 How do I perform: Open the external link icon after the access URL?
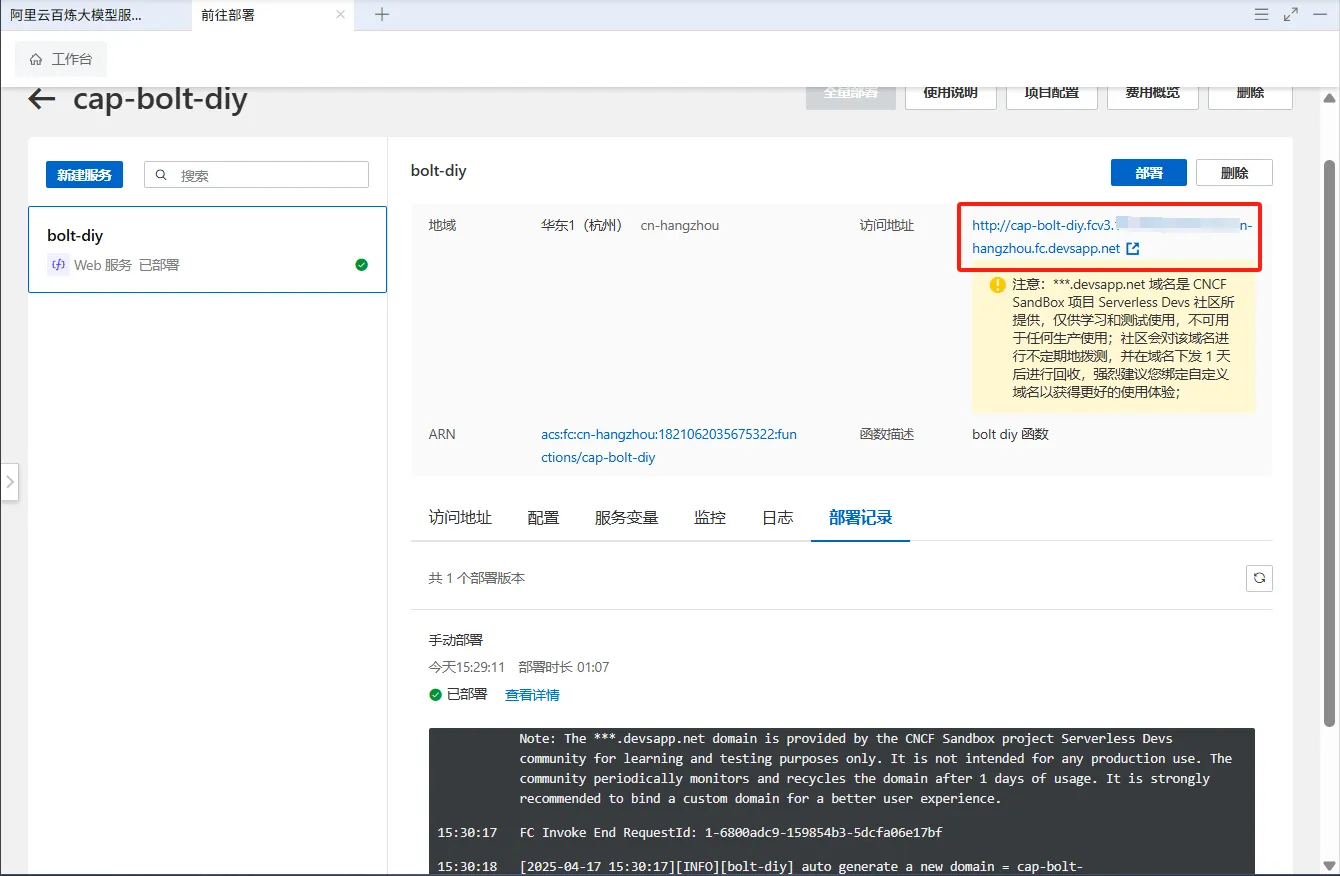point(1133,248)
